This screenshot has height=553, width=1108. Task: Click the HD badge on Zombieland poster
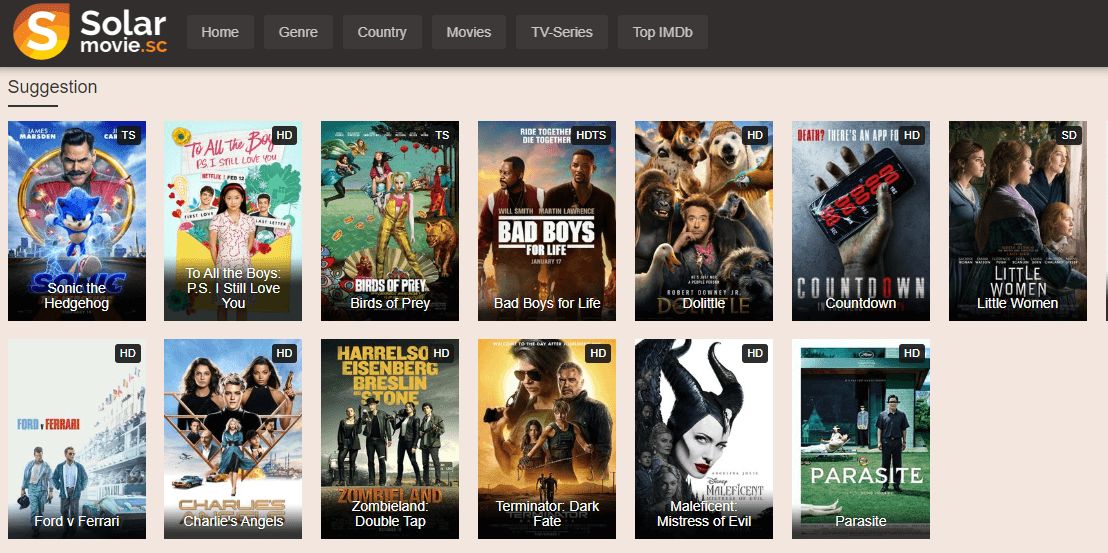[441, 353]
